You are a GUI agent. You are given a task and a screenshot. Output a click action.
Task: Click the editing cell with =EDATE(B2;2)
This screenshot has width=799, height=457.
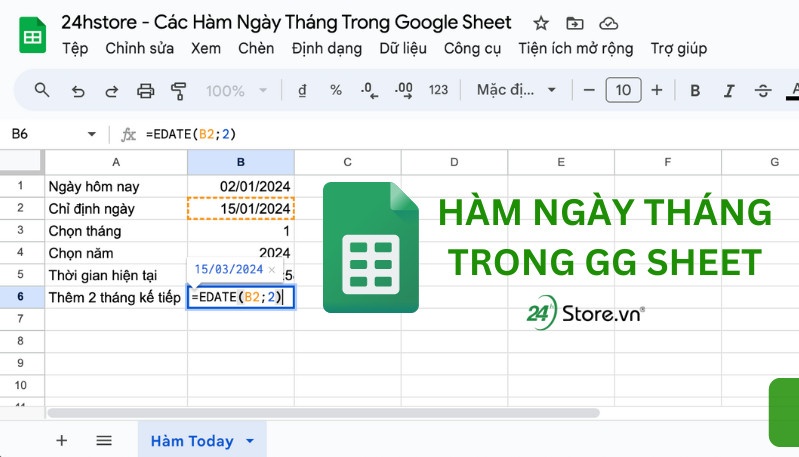(x=241, y=297)
